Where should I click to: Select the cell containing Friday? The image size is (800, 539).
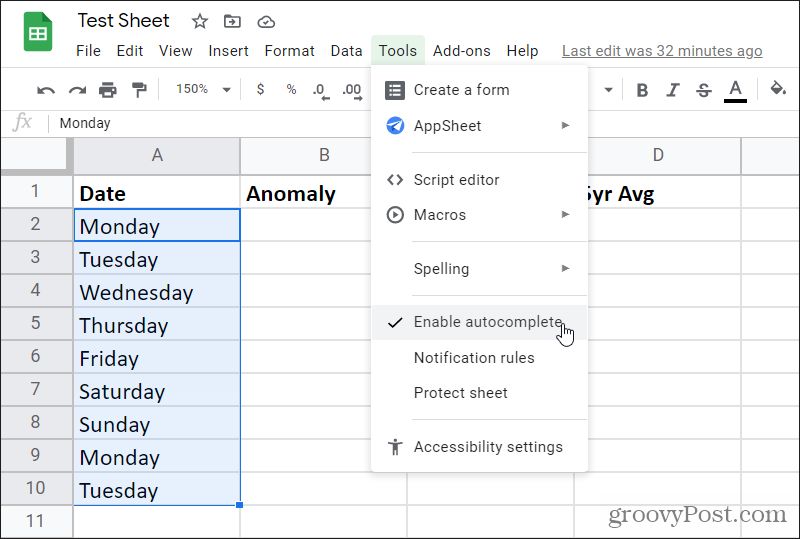pos(157,357)
